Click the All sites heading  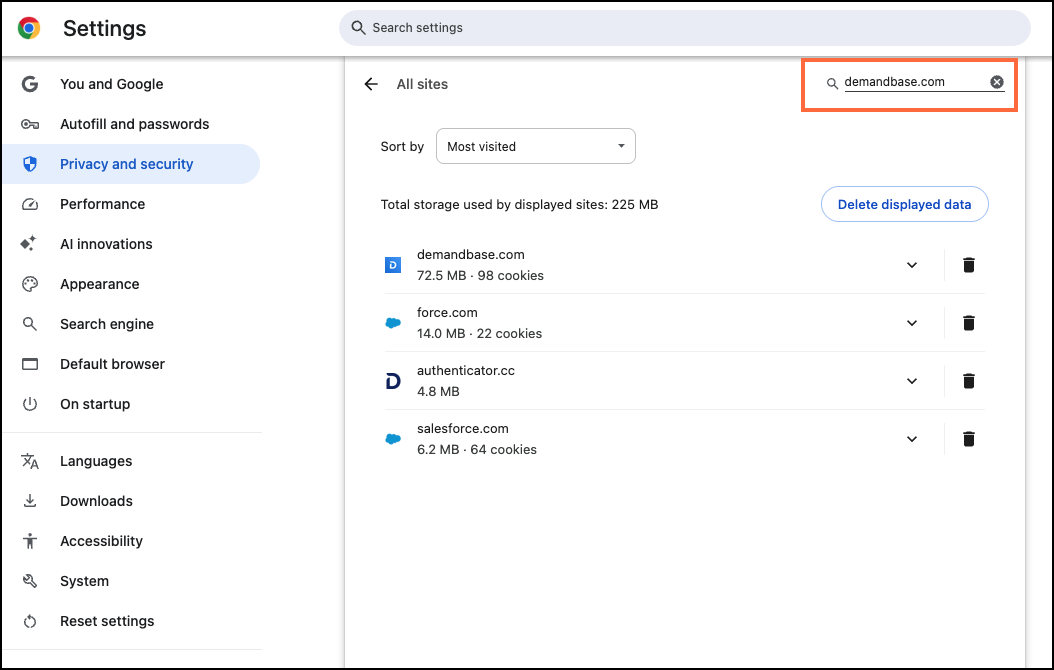[422, 84]
